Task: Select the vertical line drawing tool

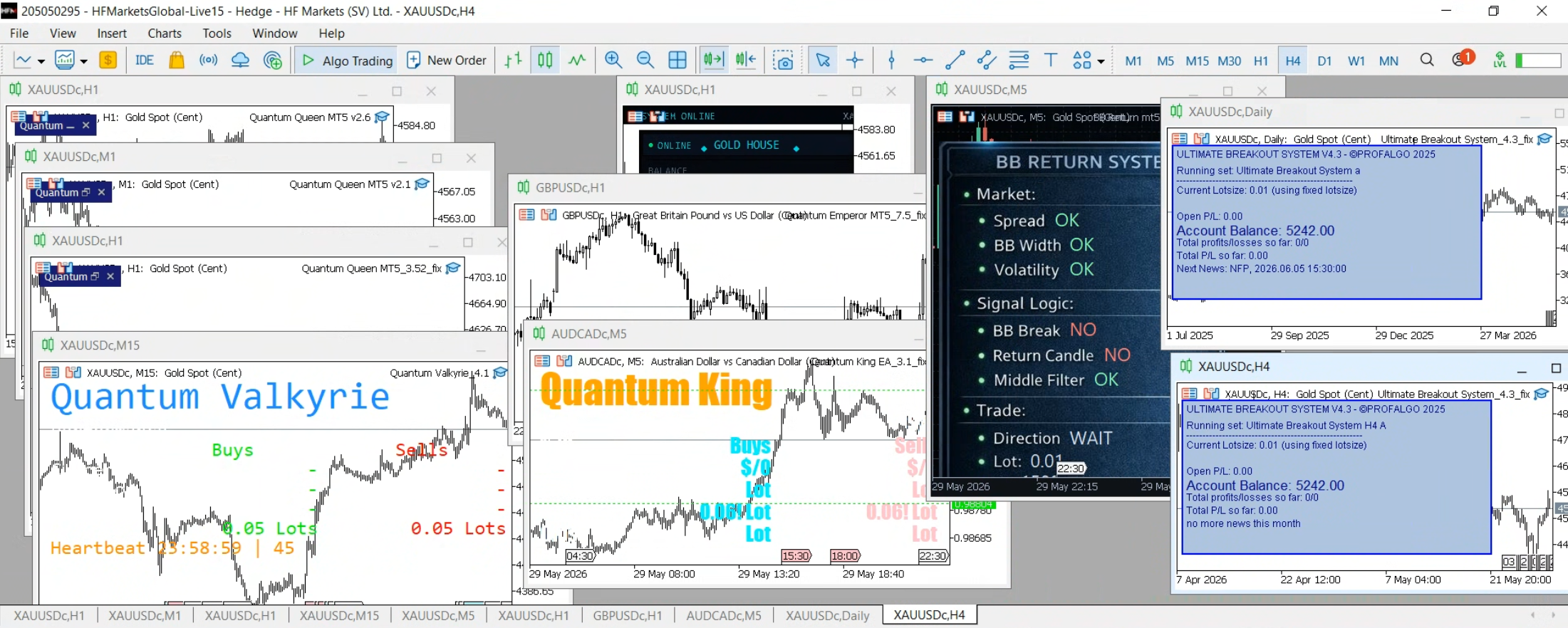Action: [892, 61]
